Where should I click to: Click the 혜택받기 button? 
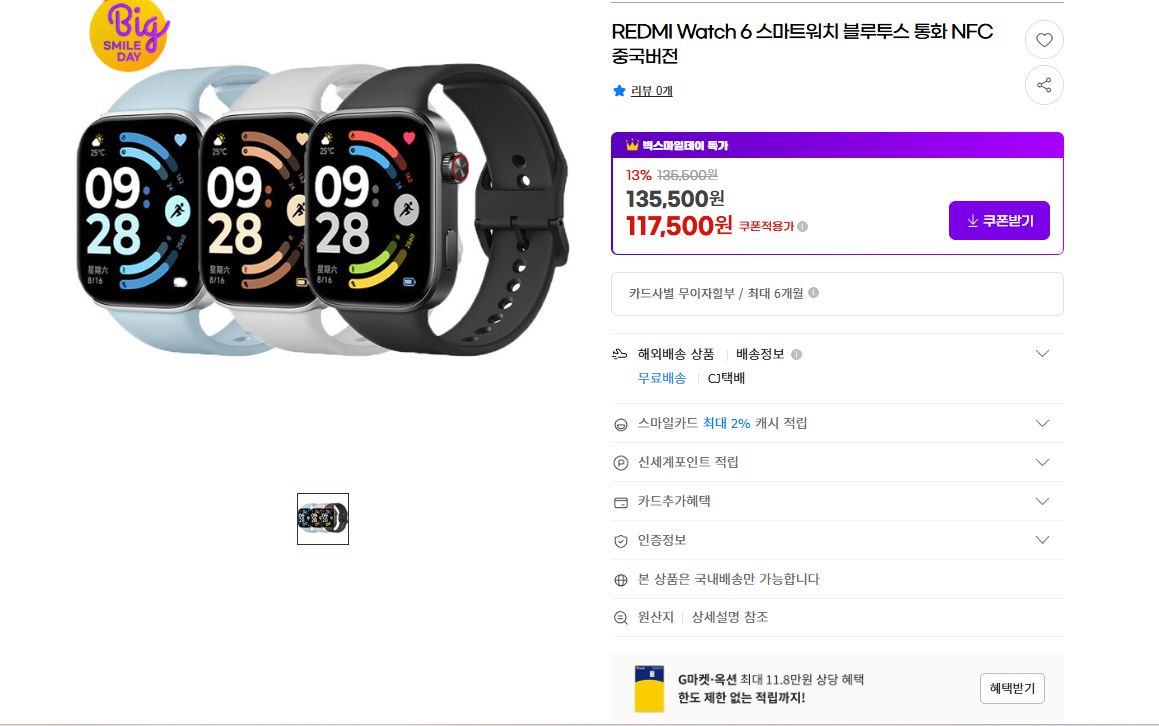[1012, 688]
